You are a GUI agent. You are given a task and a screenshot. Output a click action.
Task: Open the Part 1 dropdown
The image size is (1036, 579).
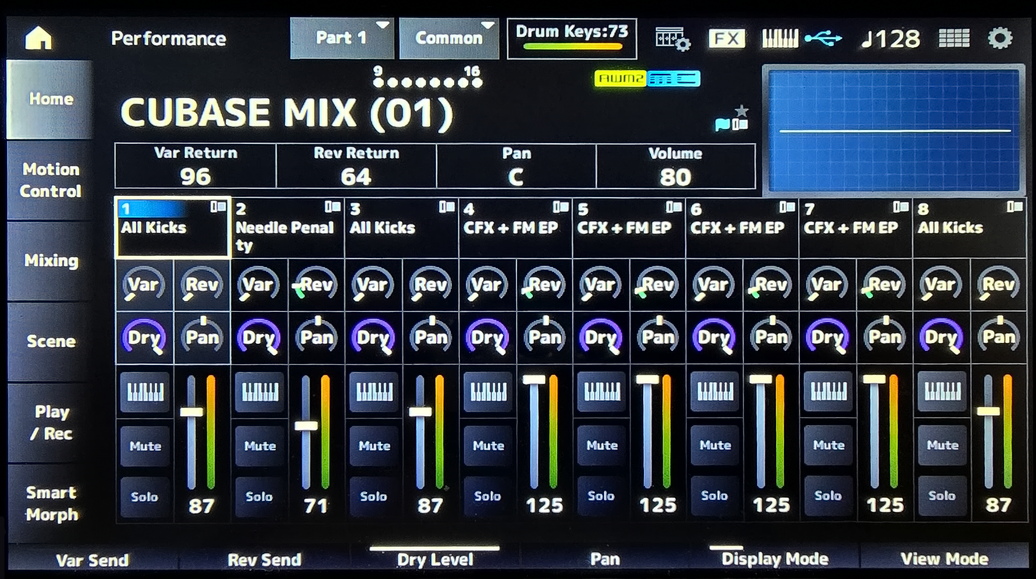342,38
